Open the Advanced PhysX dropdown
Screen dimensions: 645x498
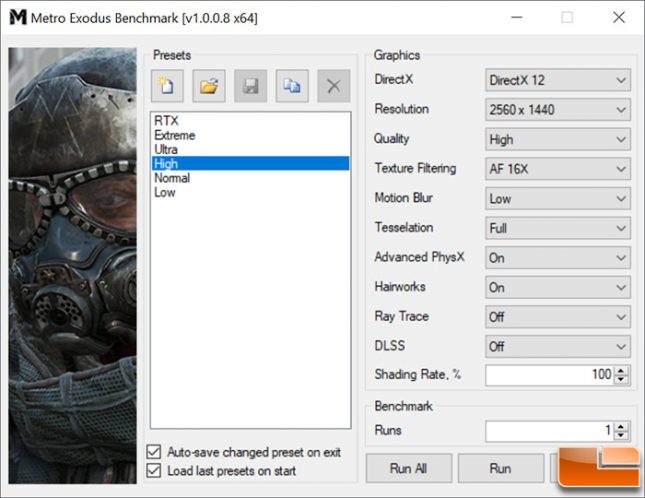coord(557,258)
